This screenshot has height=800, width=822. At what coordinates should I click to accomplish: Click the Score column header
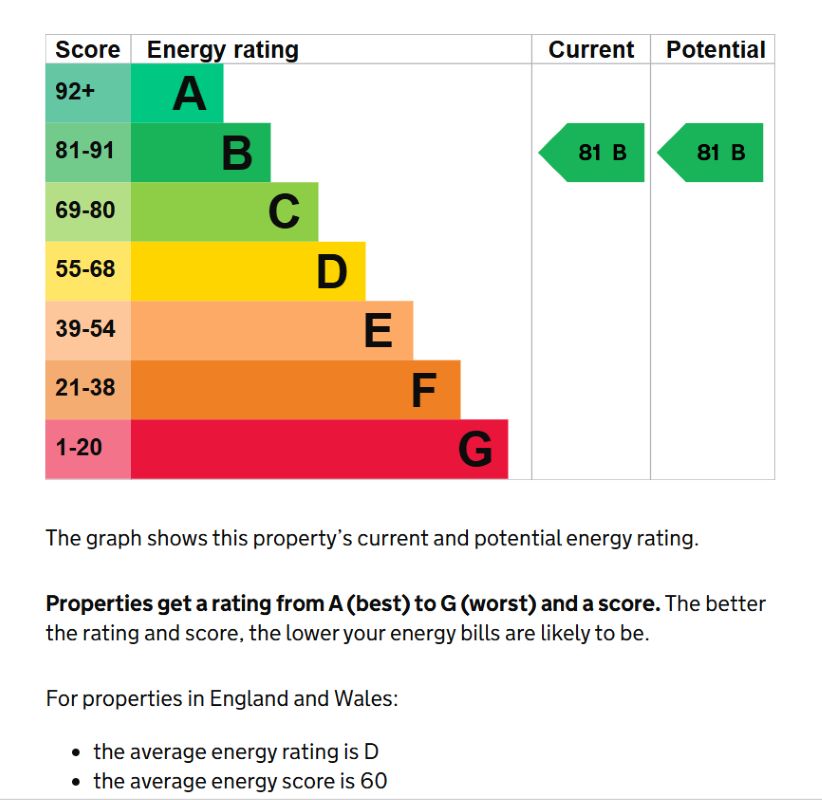[88, 50]
